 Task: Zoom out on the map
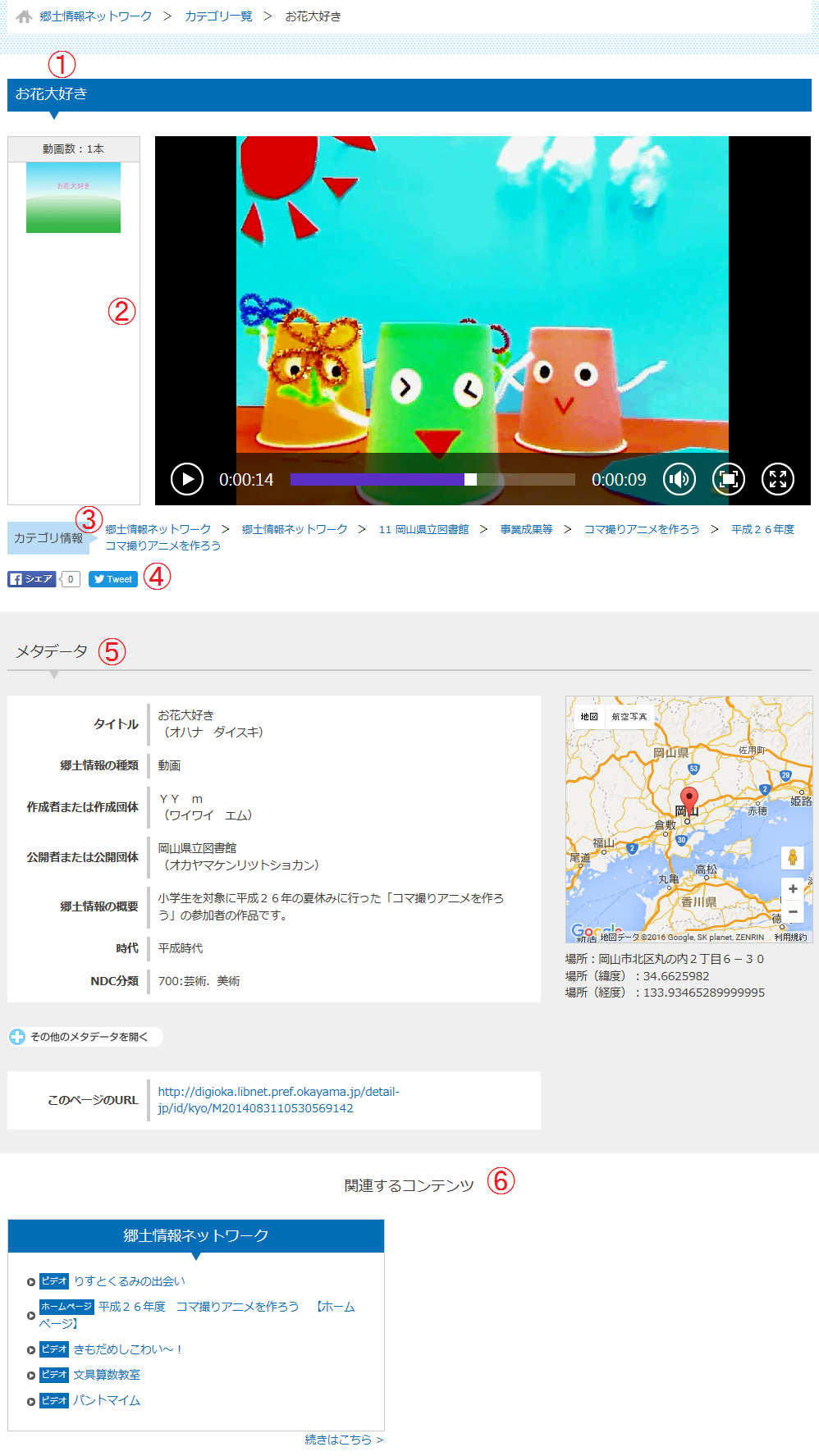click(793, 912)
